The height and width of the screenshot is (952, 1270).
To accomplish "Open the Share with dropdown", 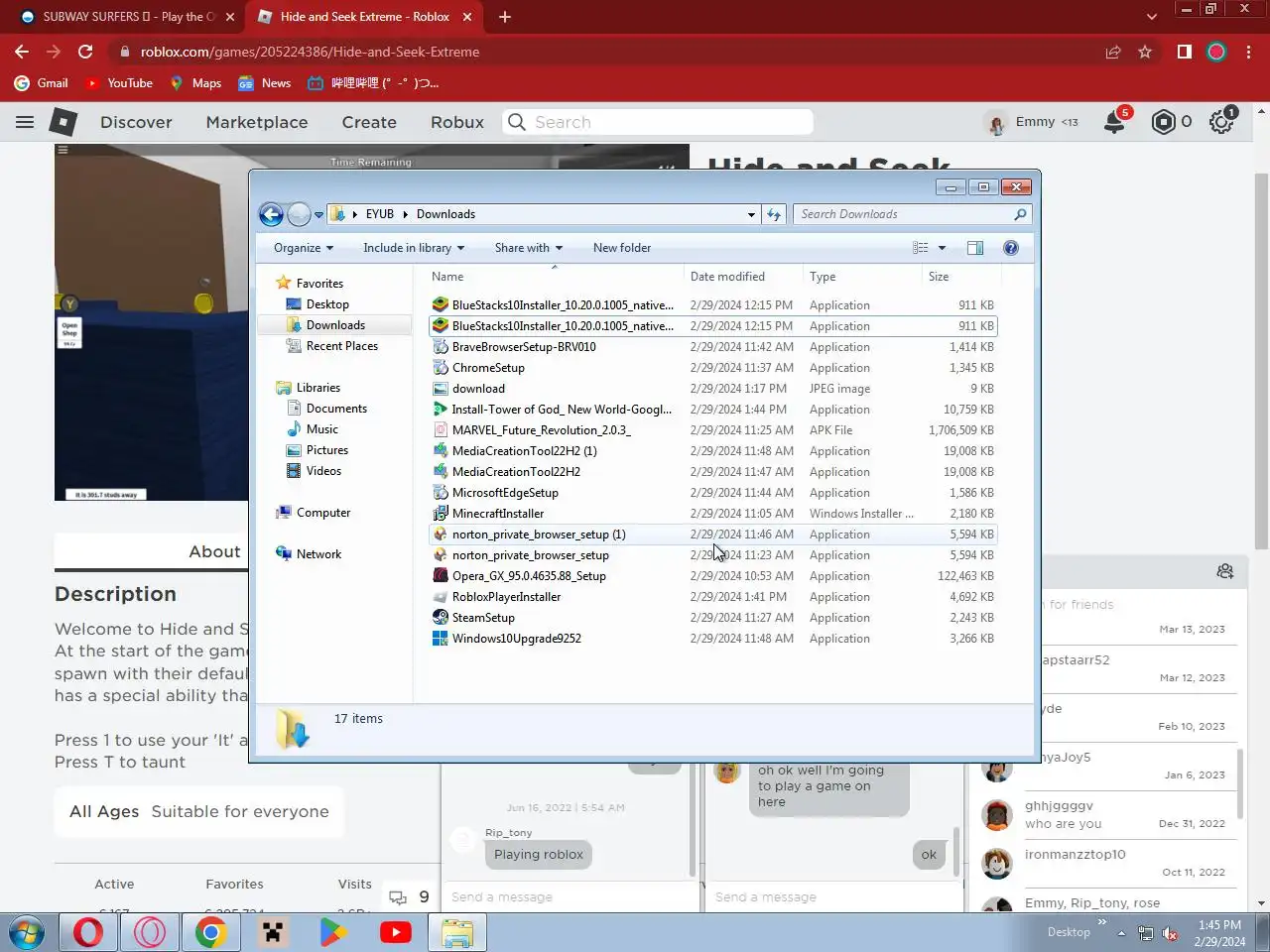I will coord(529,248).
